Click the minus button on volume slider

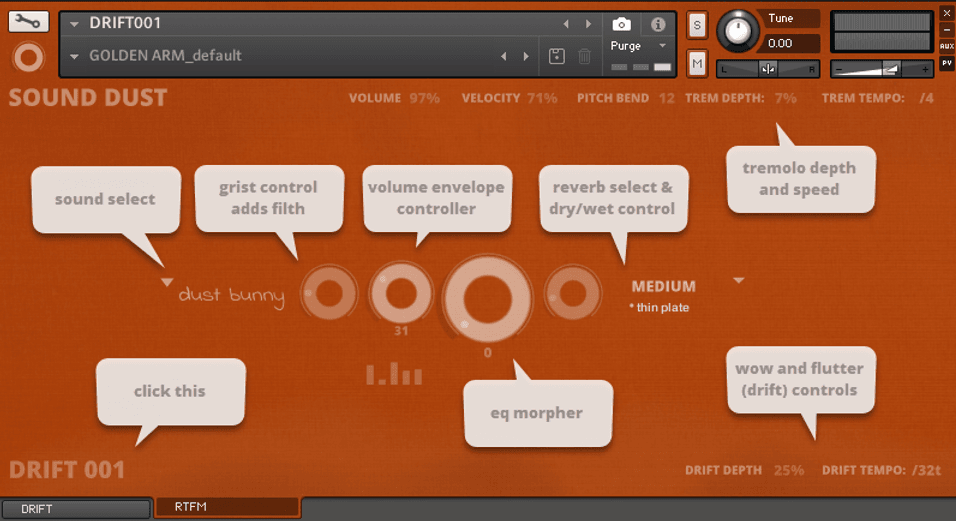click(839, 70)
